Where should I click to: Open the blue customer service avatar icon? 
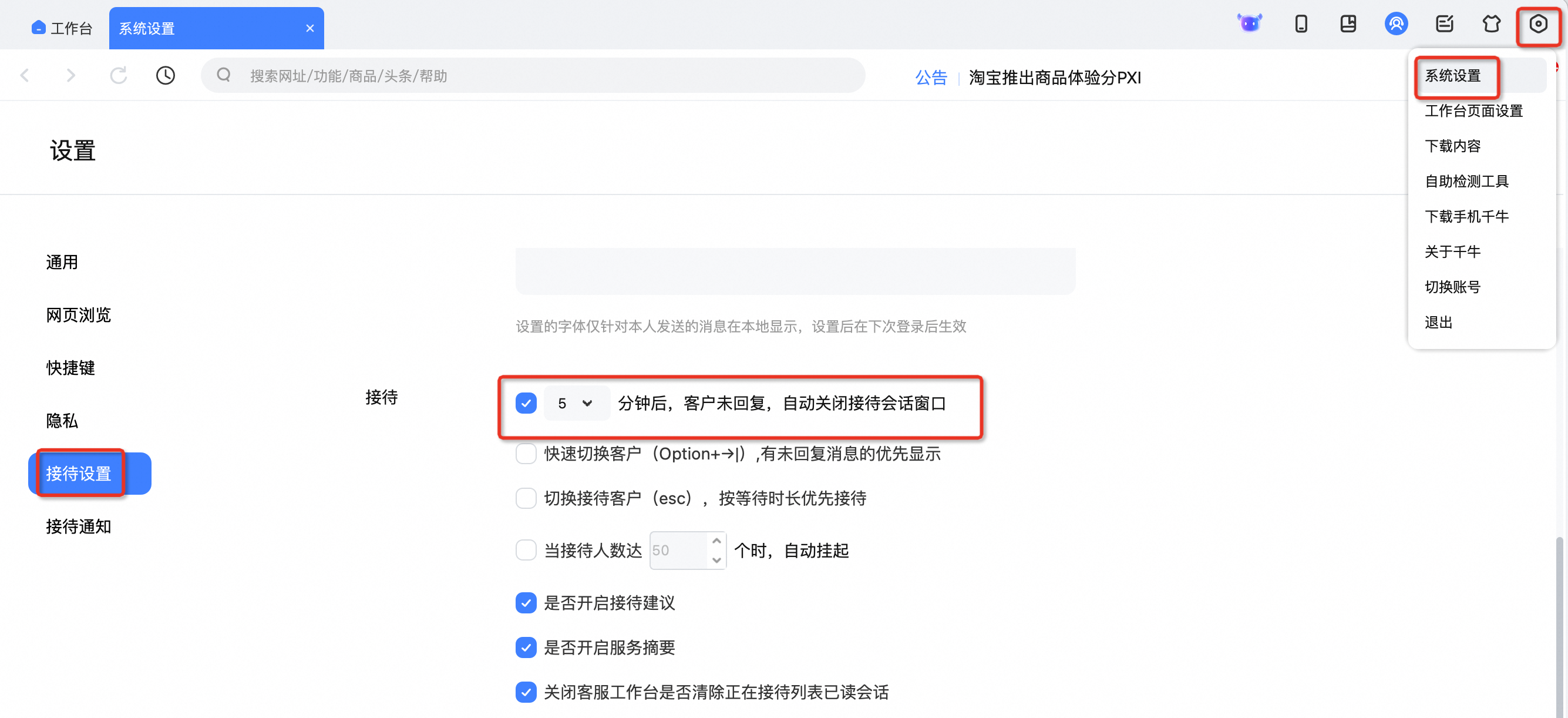[1396, 24]
